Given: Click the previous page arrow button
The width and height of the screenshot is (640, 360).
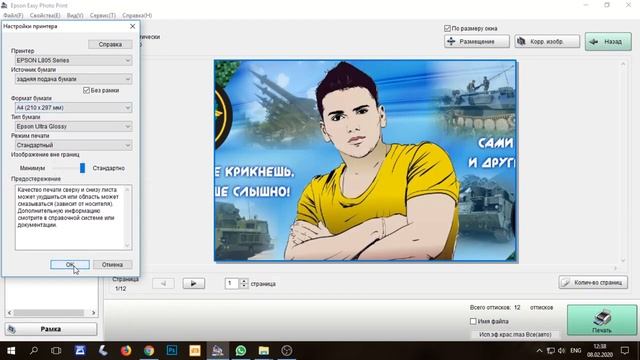Looking at the screenshot, I should [163, 283].
